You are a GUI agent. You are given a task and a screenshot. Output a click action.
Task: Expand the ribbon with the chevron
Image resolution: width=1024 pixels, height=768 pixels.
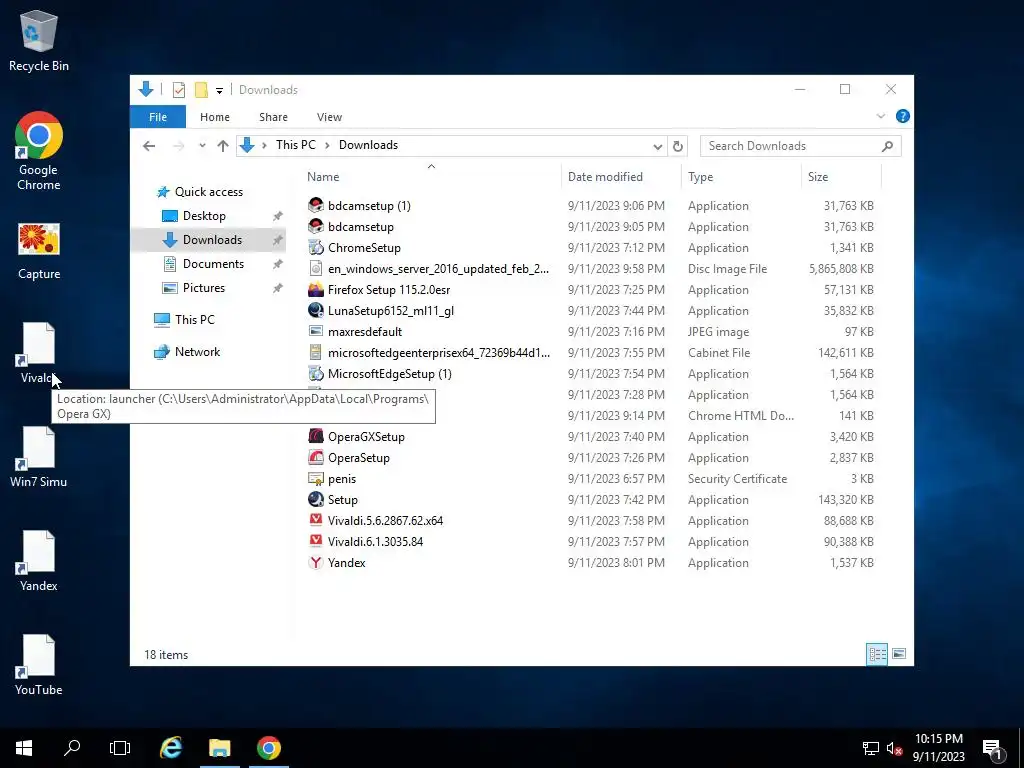[880, 116]
